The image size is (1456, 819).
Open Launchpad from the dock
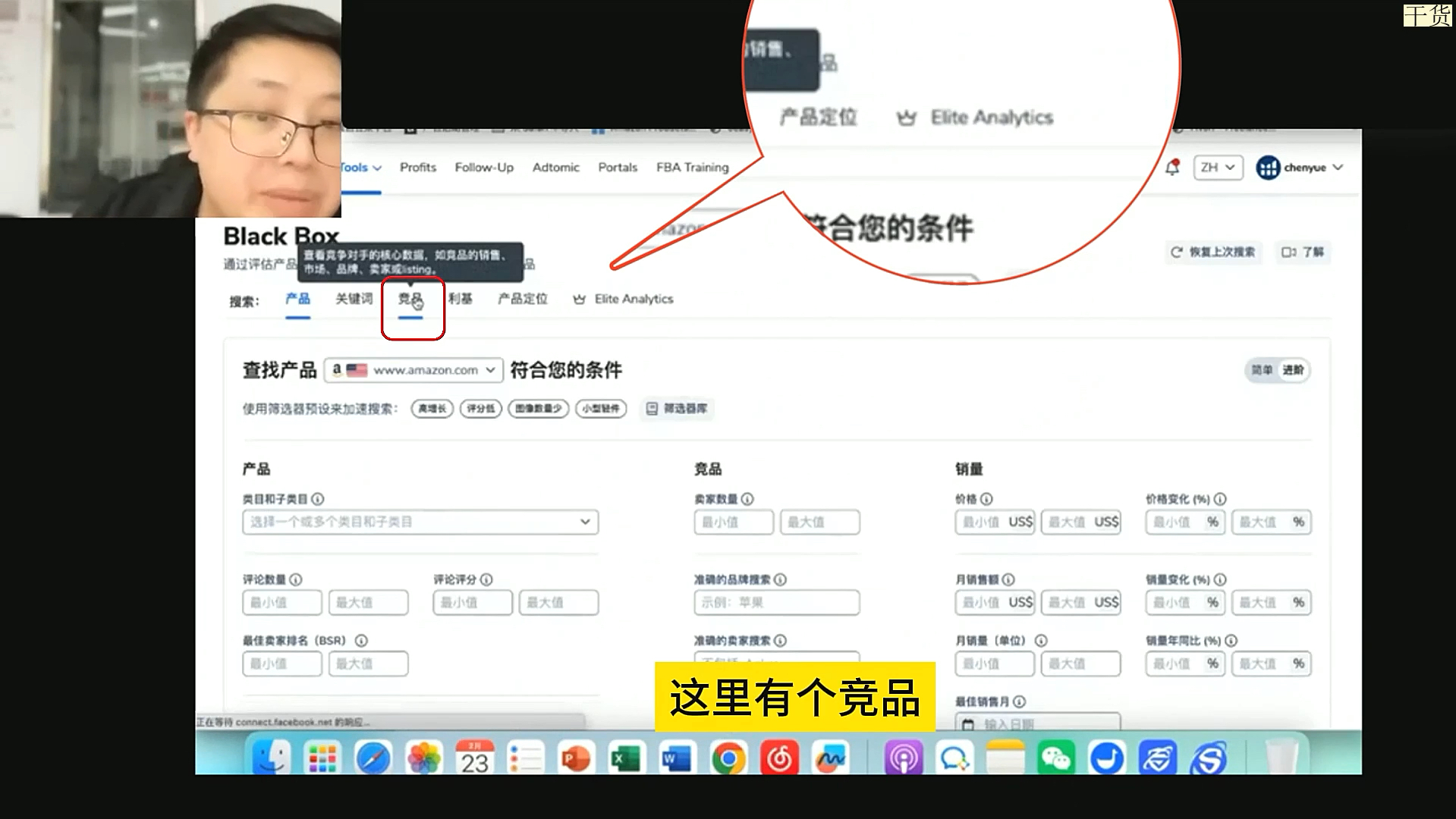[x=322, y=757]
